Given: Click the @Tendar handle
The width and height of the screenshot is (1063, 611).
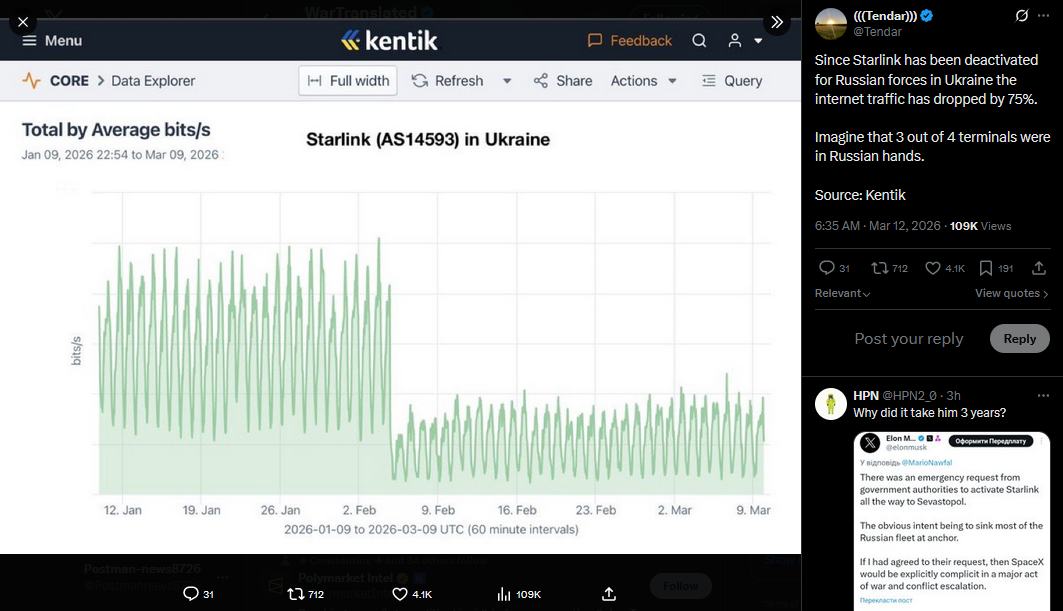Looking at the screenshot, I should coord(877,32).
